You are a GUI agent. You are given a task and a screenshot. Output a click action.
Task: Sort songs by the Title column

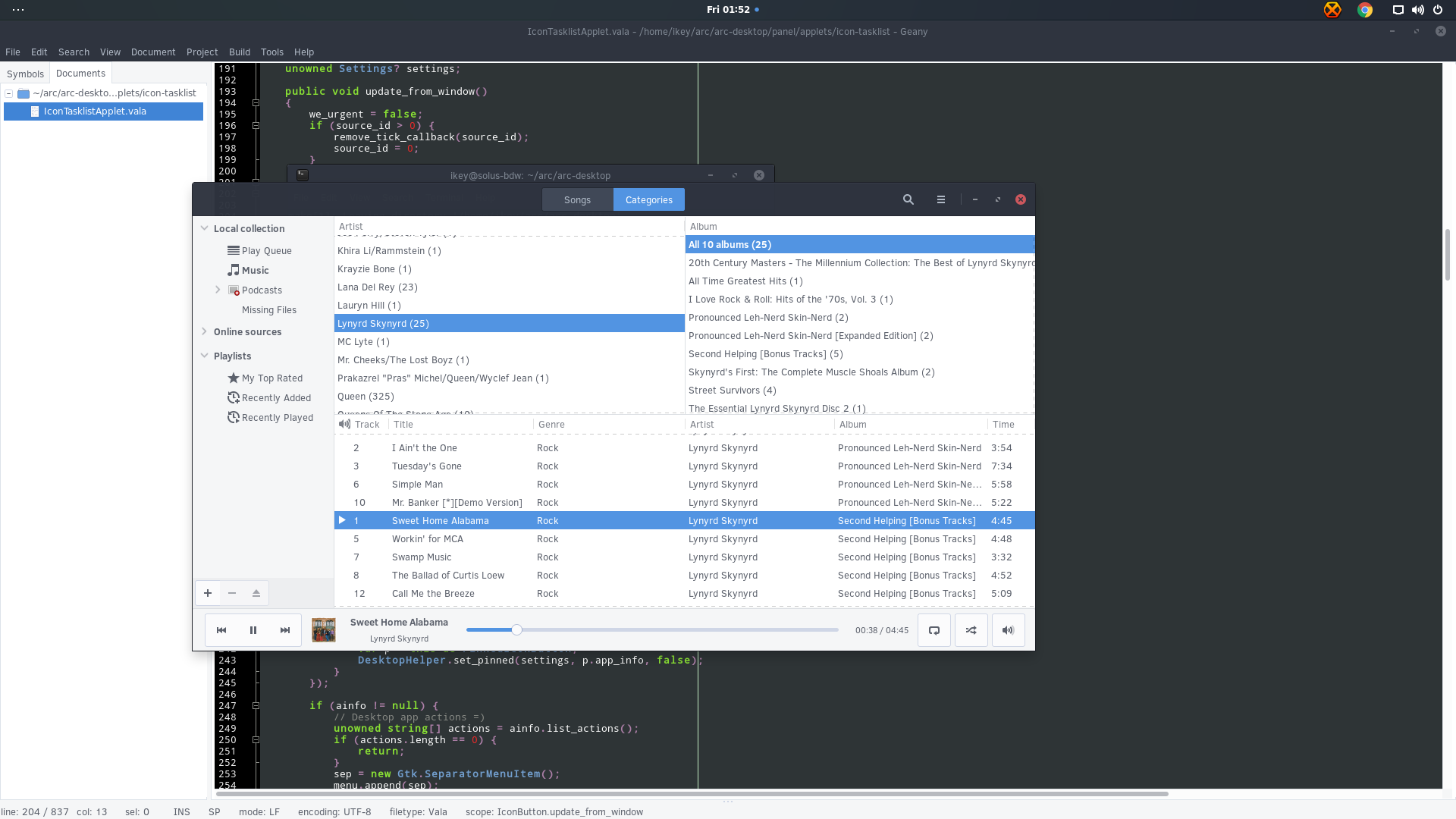[x=461, y=425]
